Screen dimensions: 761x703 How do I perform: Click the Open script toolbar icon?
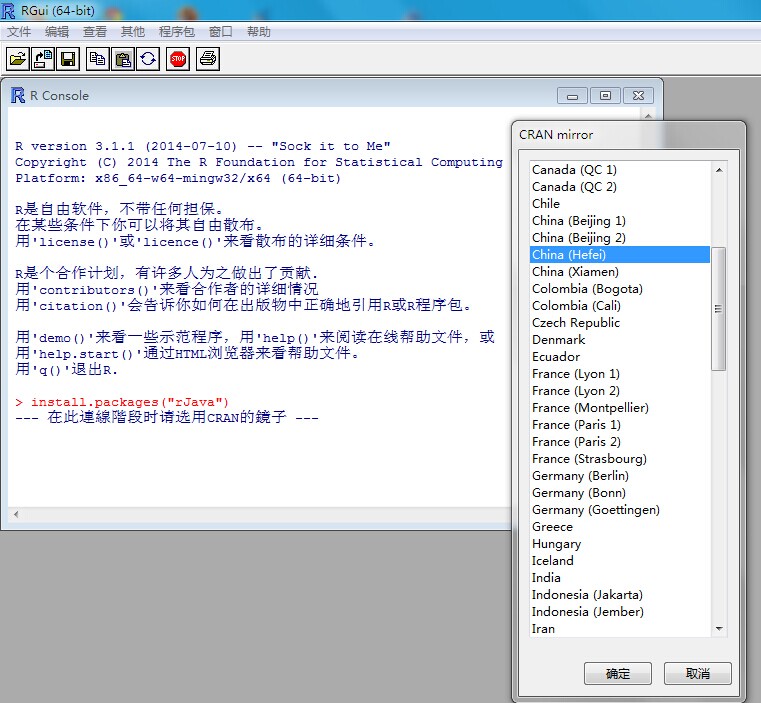click(x=18, y=59)
